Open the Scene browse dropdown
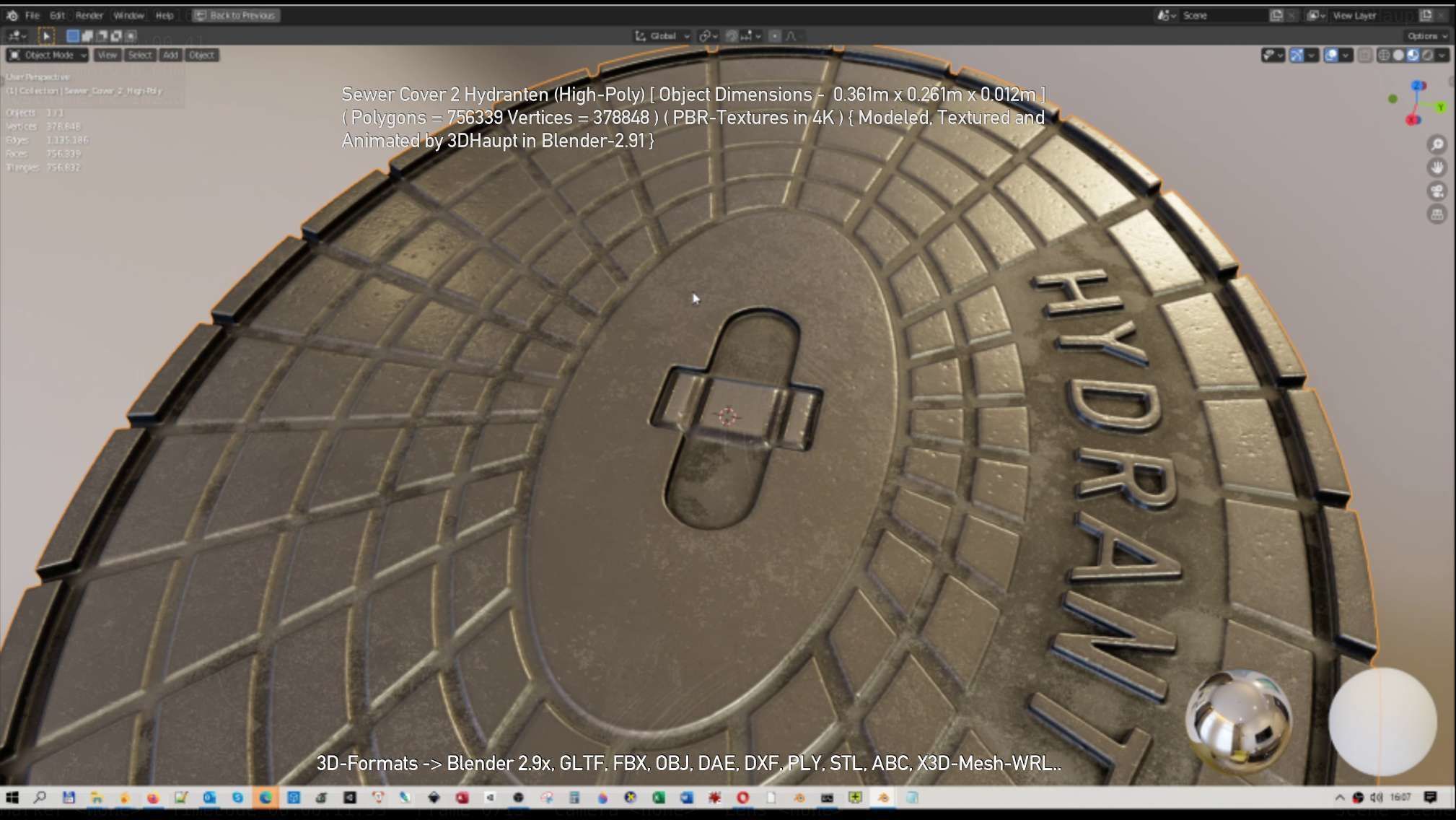This screenshot has width=1456, height=820. point(1167,15)
